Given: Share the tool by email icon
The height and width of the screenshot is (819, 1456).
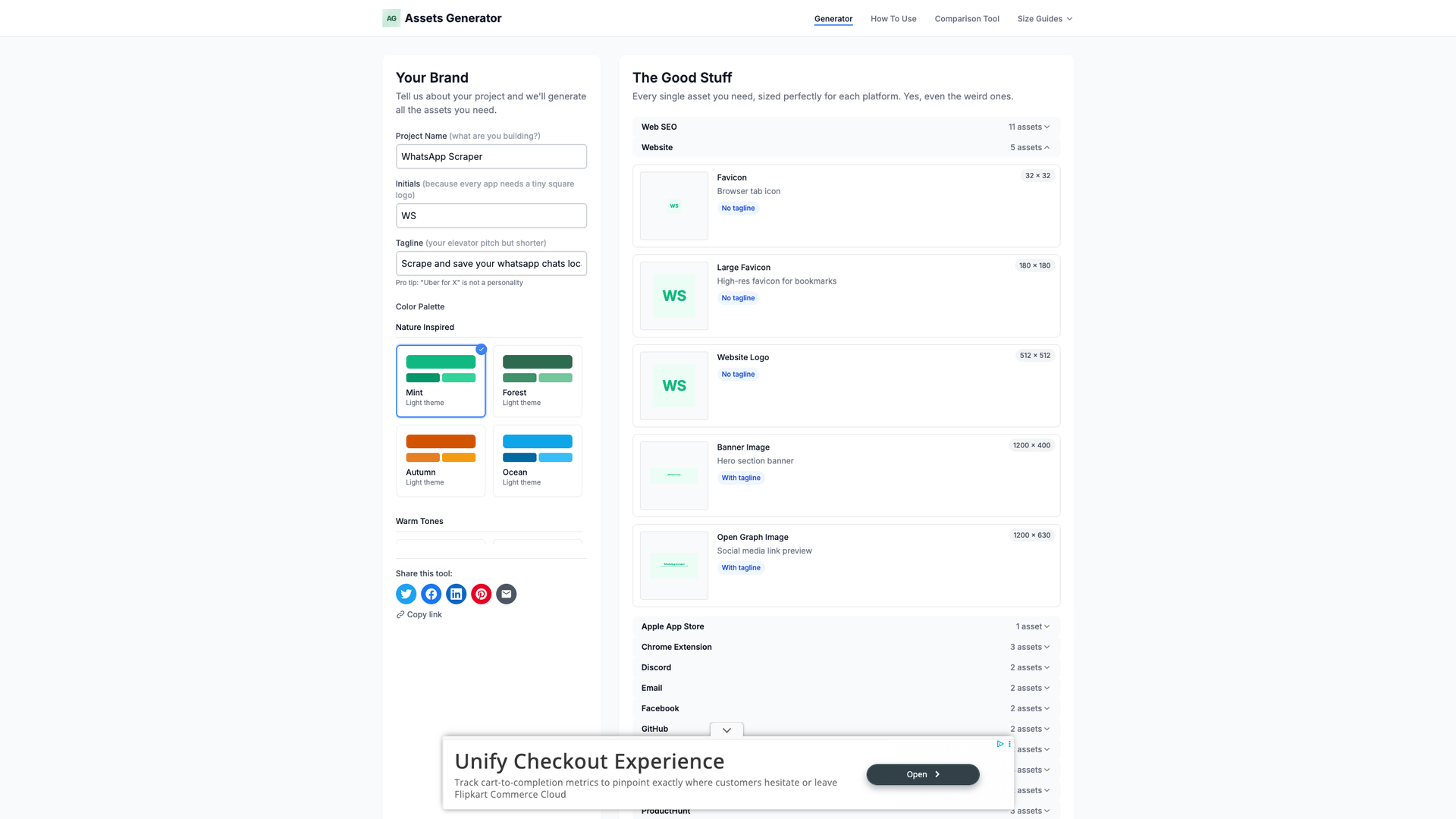Looking at the screenshot, I should pyautogui.click(x=506, y=594).
